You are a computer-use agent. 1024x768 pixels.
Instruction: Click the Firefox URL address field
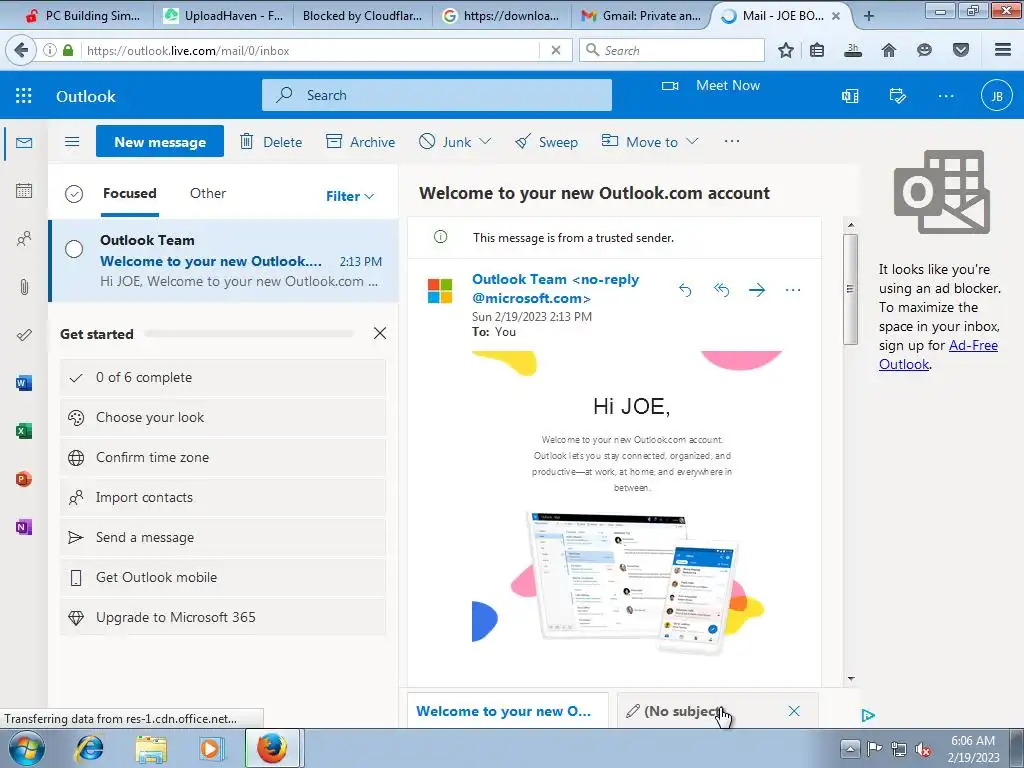coord(310,50)
